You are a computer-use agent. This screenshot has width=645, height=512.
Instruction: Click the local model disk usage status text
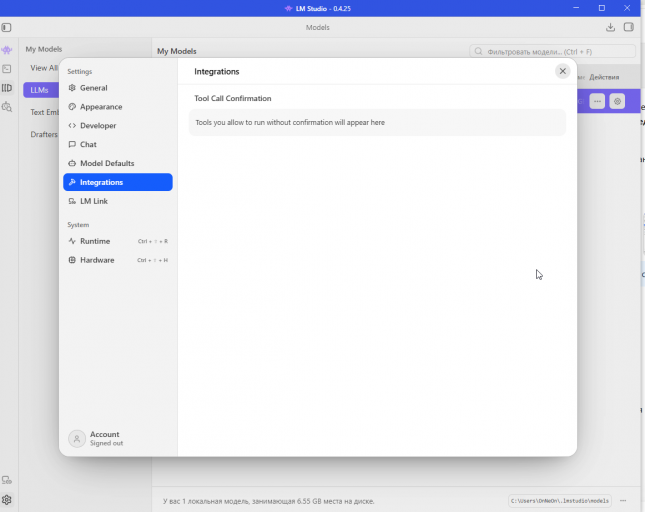[x=269, y=501]
